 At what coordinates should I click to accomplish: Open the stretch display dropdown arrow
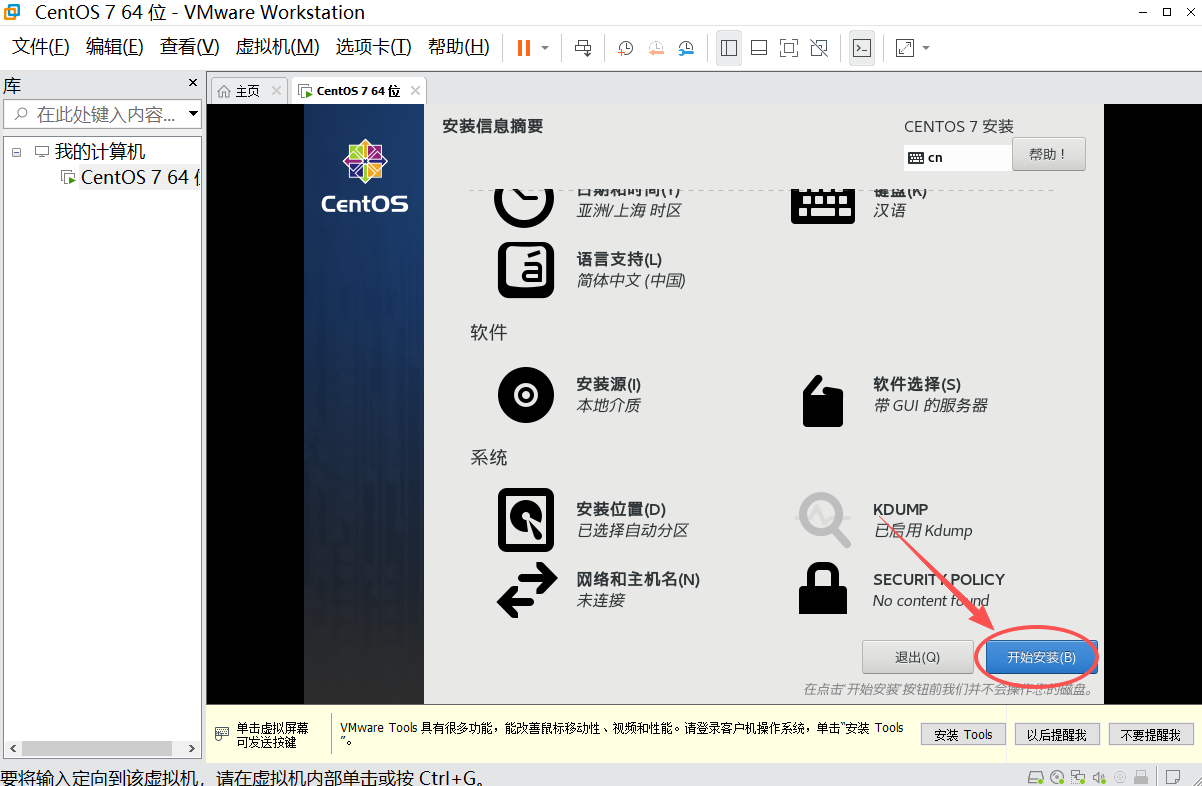click(x=926, y=48)
